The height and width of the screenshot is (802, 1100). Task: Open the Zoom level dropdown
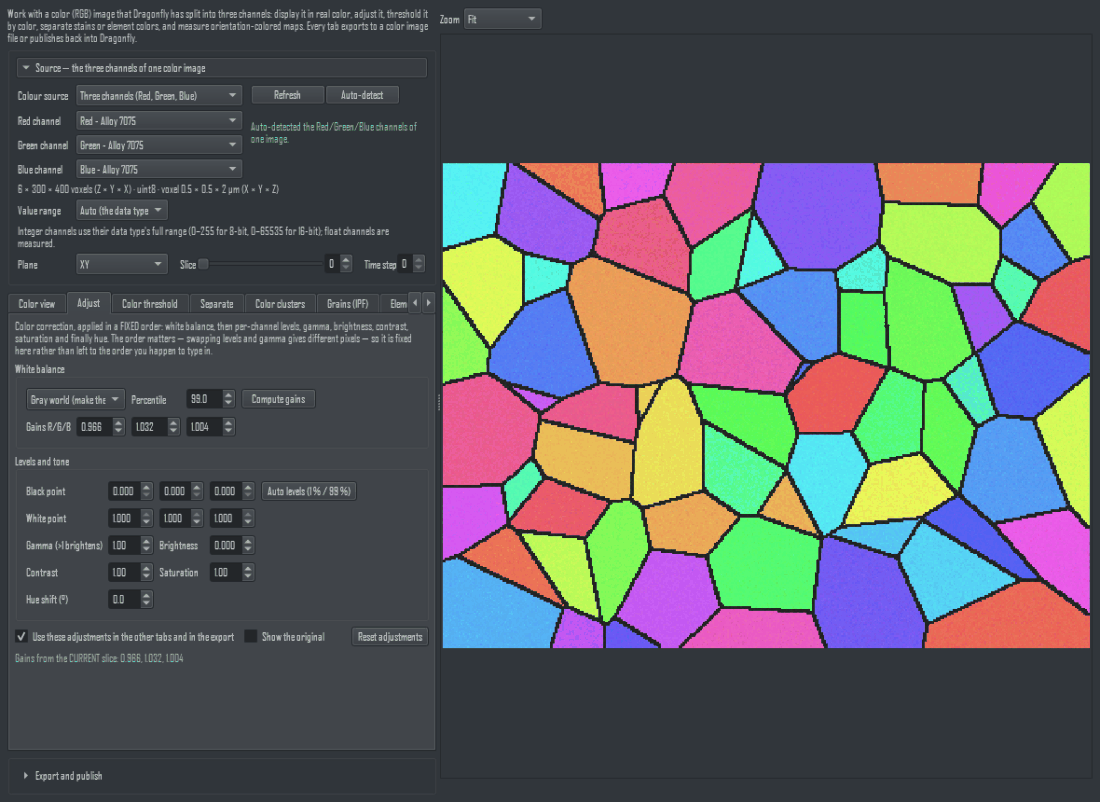[502, 19]
